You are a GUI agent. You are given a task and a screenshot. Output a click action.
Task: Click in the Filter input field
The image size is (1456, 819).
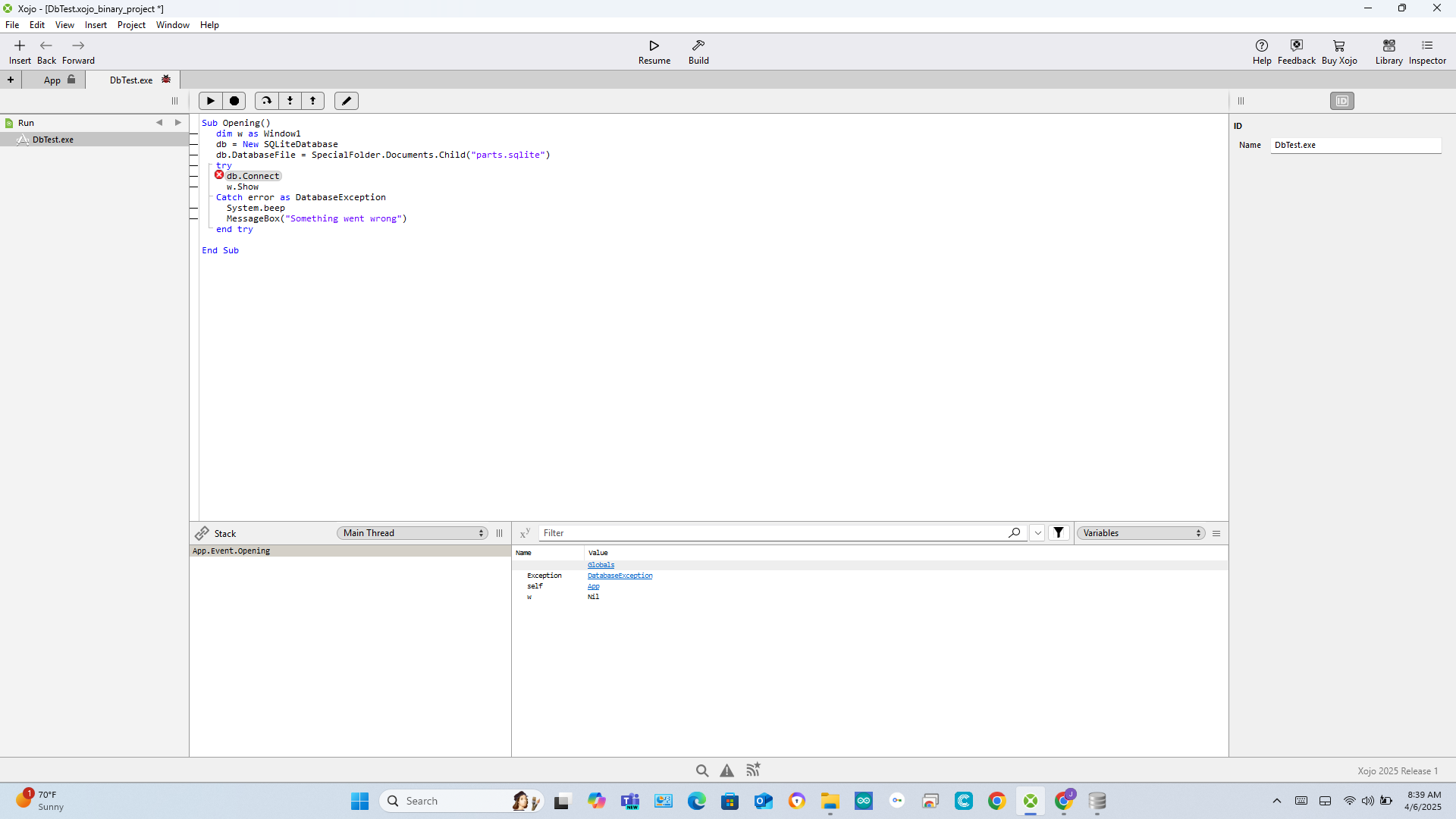[773, 533]
